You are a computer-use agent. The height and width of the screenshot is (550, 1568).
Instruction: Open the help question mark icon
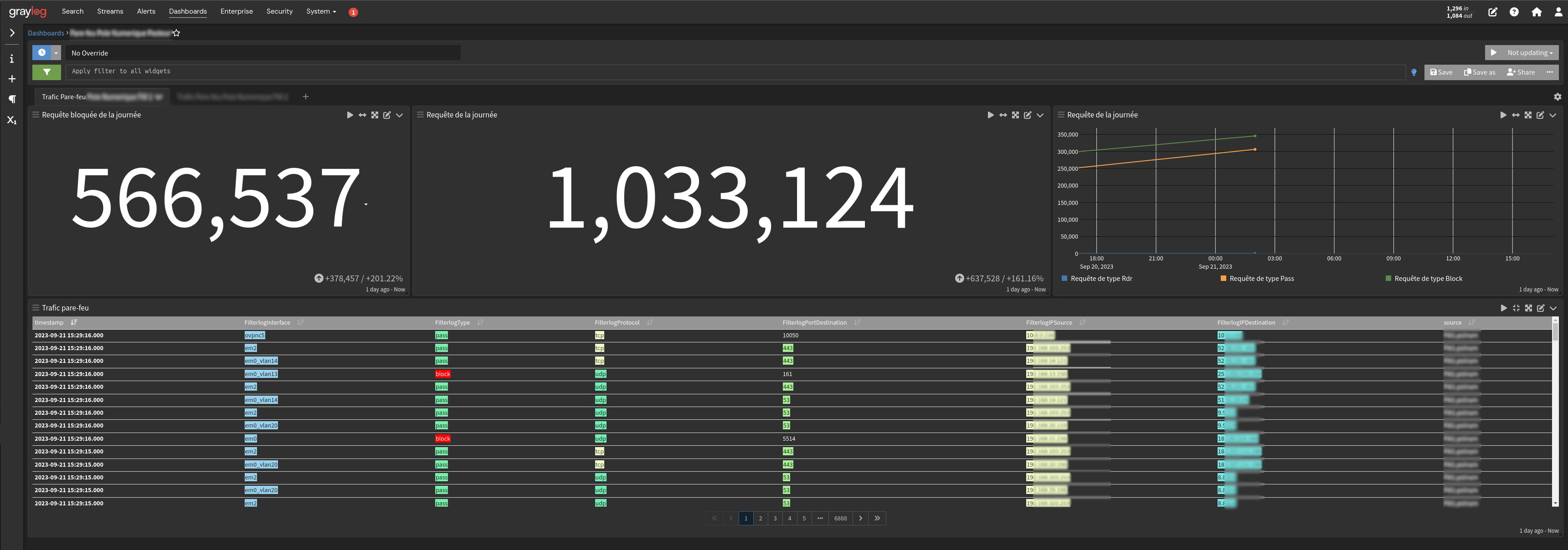[x=1514, y=11]
